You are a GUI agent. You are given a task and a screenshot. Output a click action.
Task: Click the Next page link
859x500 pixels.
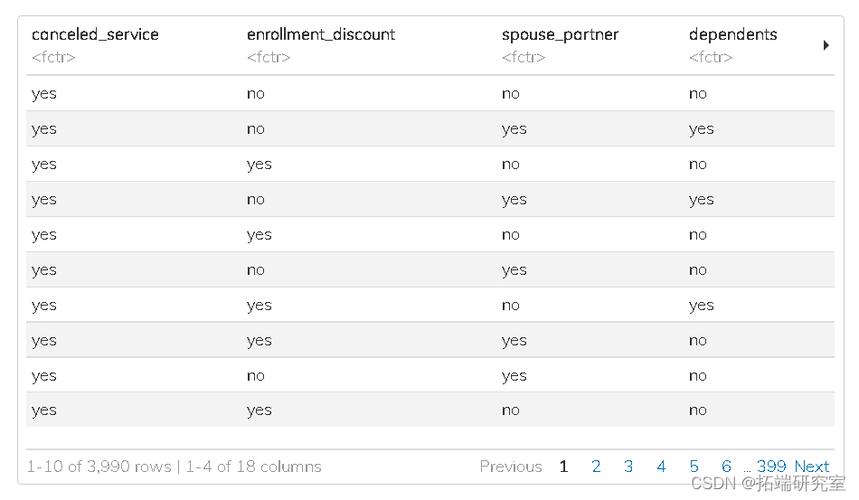812,467
